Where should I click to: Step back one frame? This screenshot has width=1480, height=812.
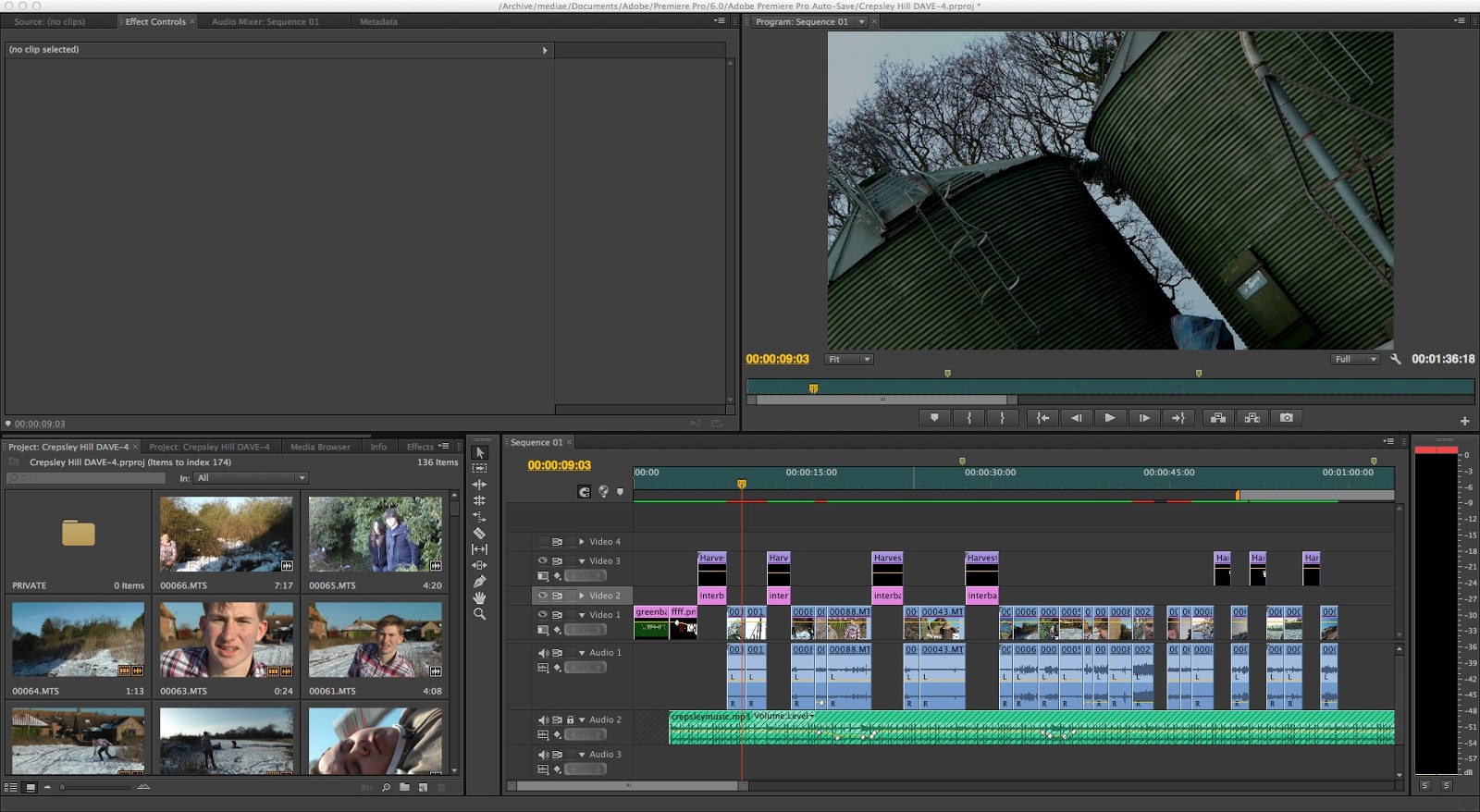(x=1077, y=418)
